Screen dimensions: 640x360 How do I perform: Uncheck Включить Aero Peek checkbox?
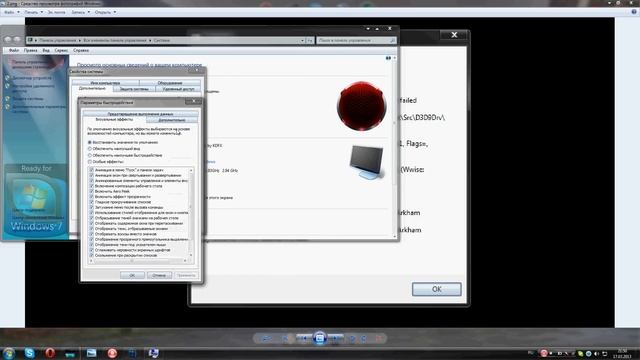click(91, 191)
